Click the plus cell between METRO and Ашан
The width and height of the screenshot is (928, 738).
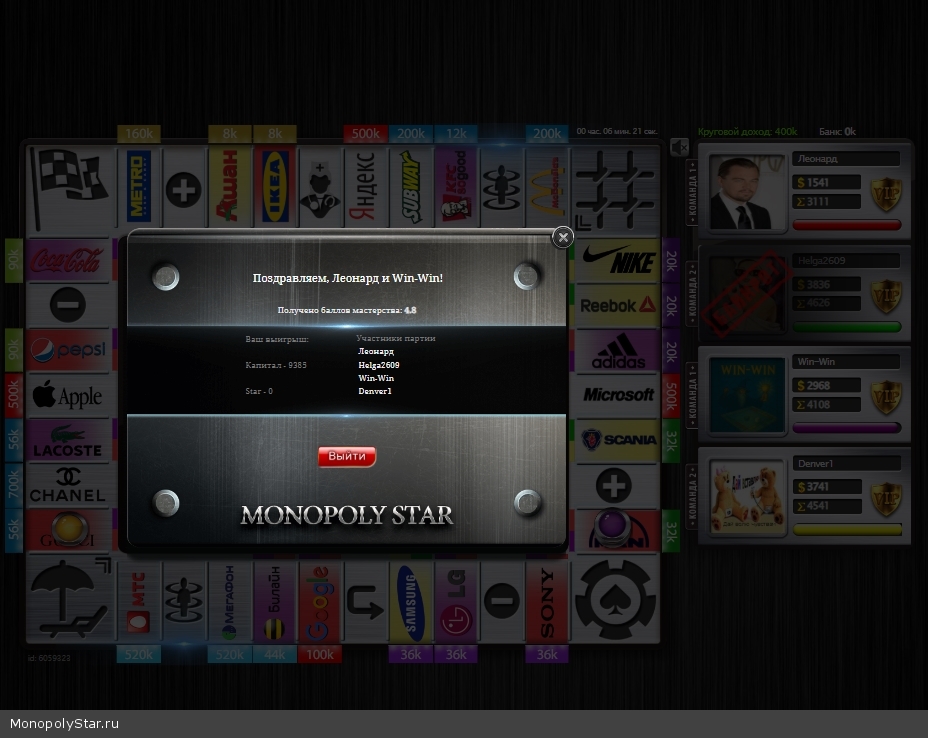pyautogui.click(x=184, y=187)
